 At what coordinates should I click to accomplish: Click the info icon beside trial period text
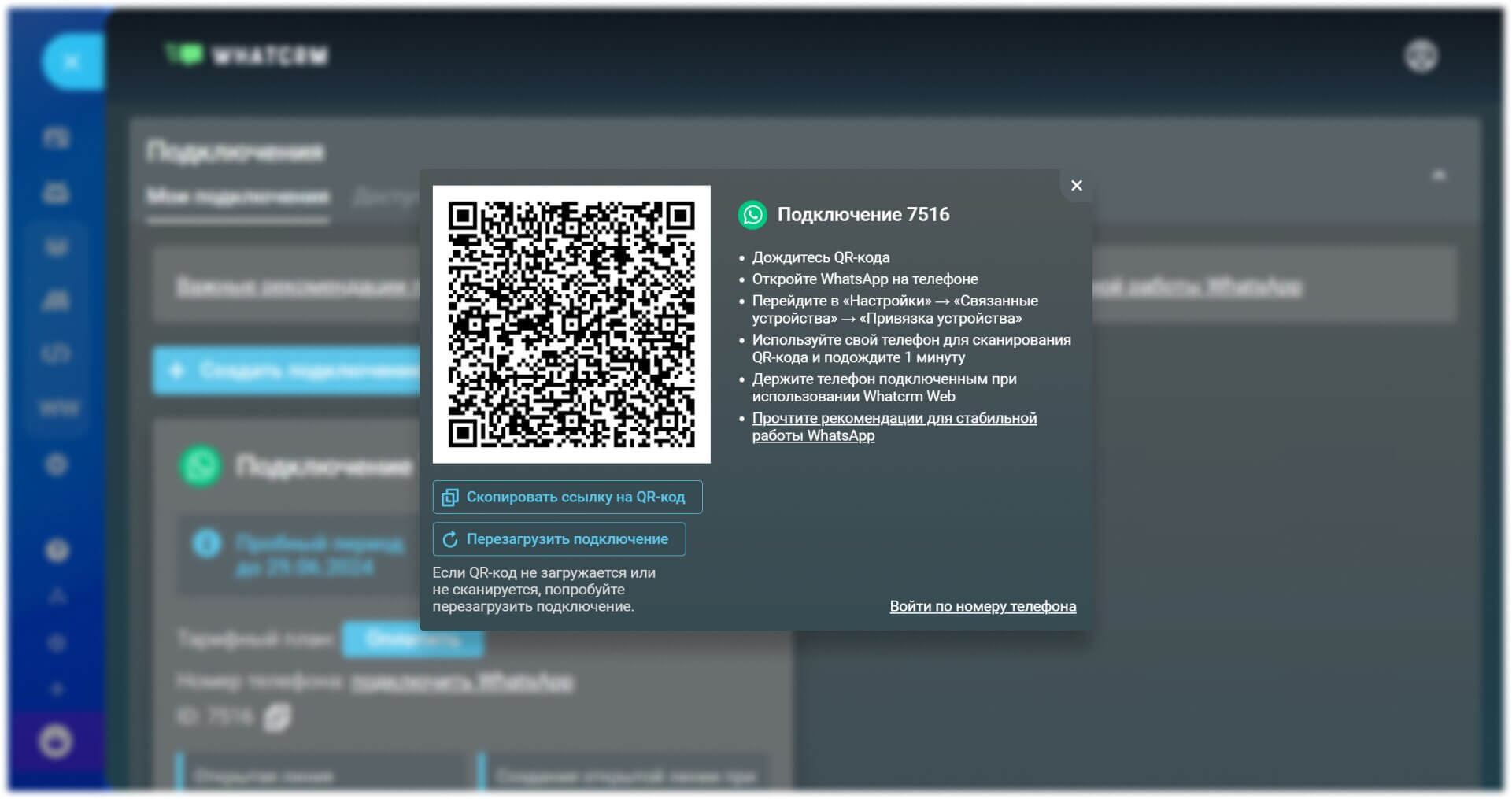(x=207, y=544)
